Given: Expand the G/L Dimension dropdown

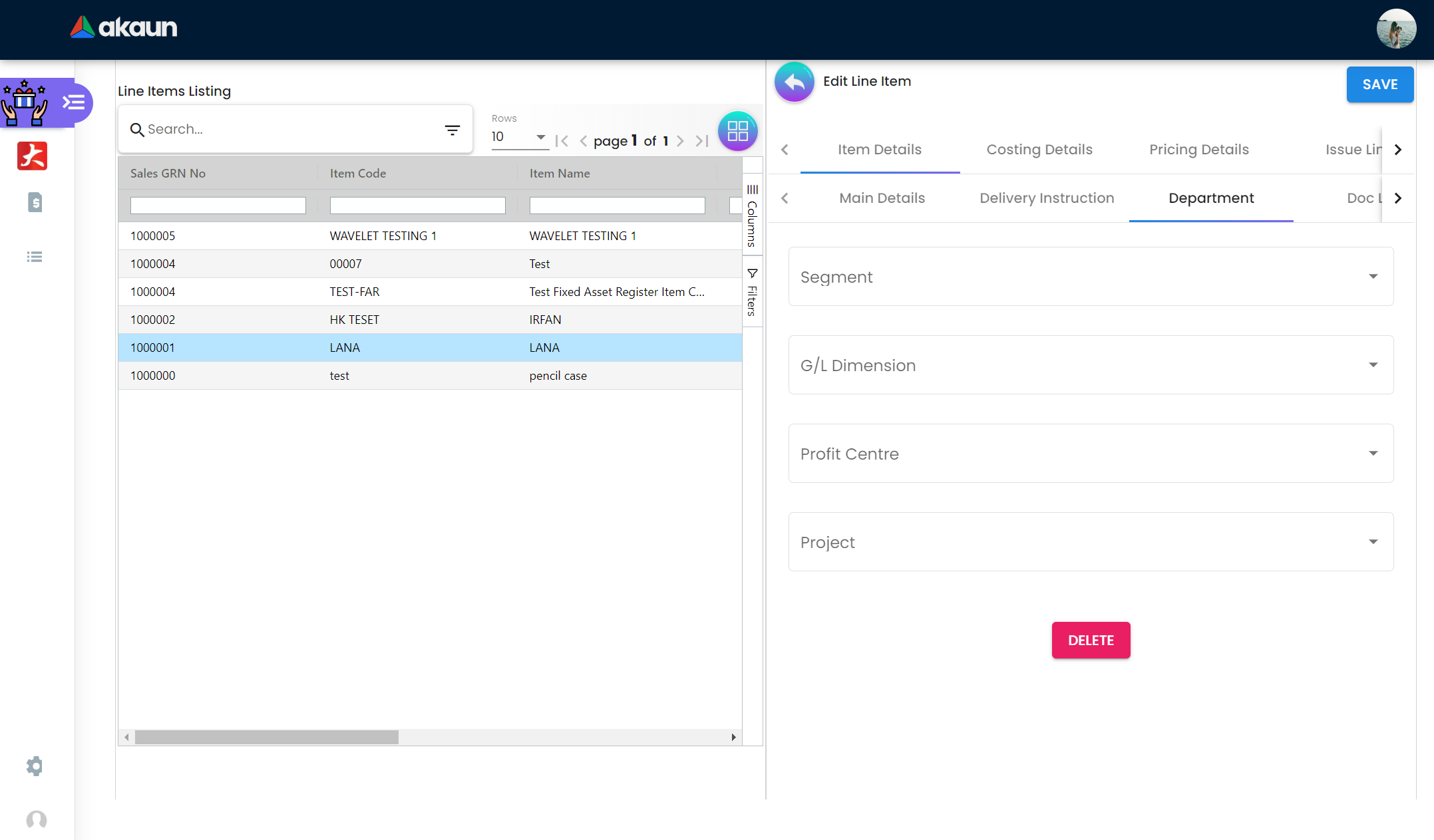Looking at the screenshot, I should click(1091, 365).
